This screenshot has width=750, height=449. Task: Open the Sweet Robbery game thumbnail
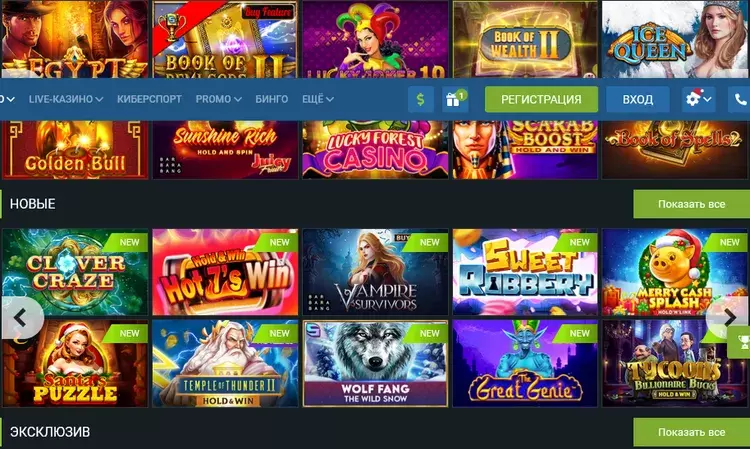click(x=525, y=272)
